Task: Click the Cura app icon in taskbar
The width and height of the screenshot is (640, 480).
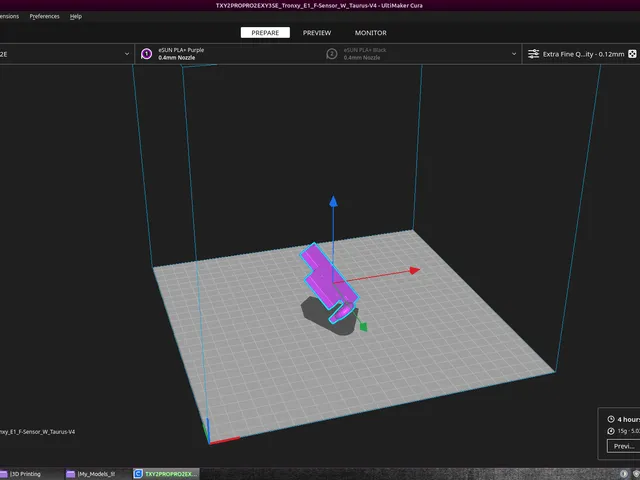Action: [138, 474]
